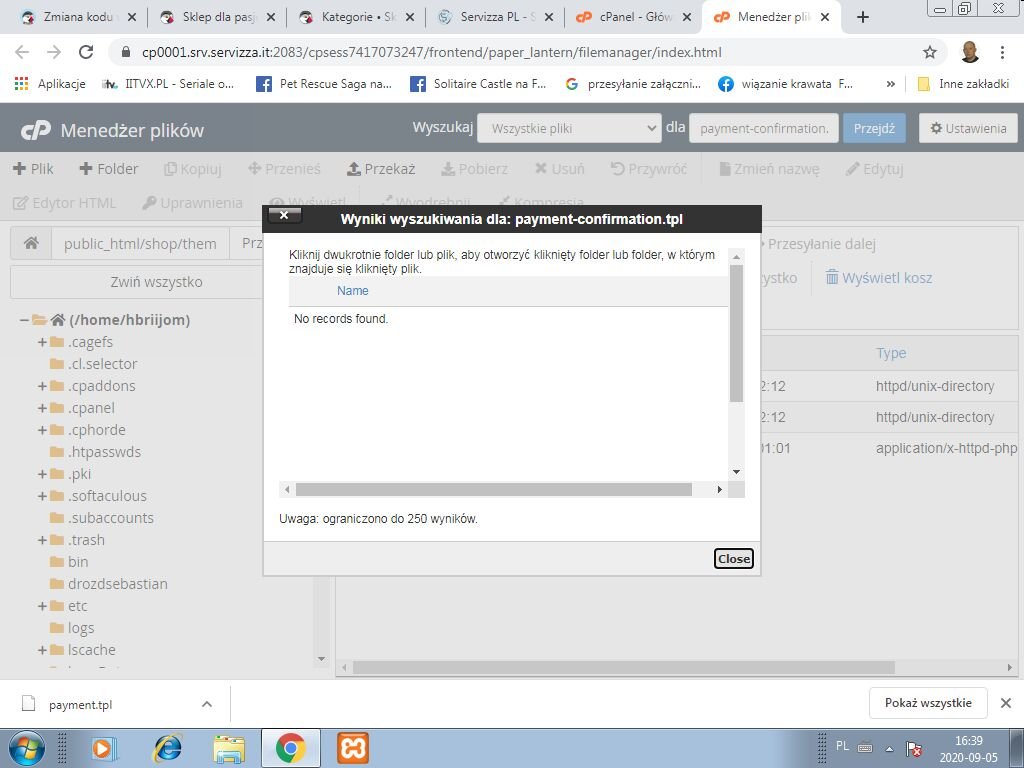1024x768 pixels.
Task: Click Wyświetl kosz trash link
Action: 878,278
